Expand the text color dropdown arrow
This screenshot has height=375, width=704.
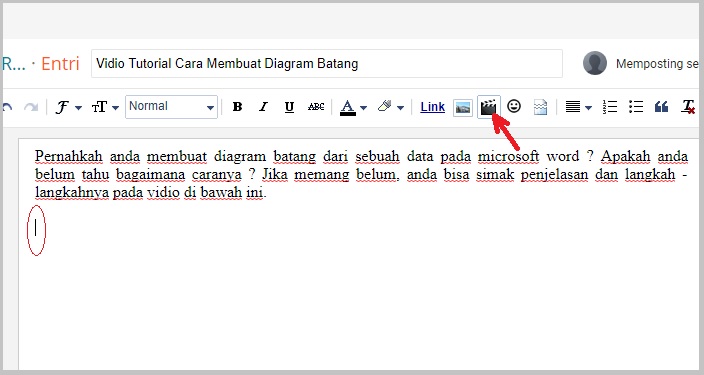point(364,108)
